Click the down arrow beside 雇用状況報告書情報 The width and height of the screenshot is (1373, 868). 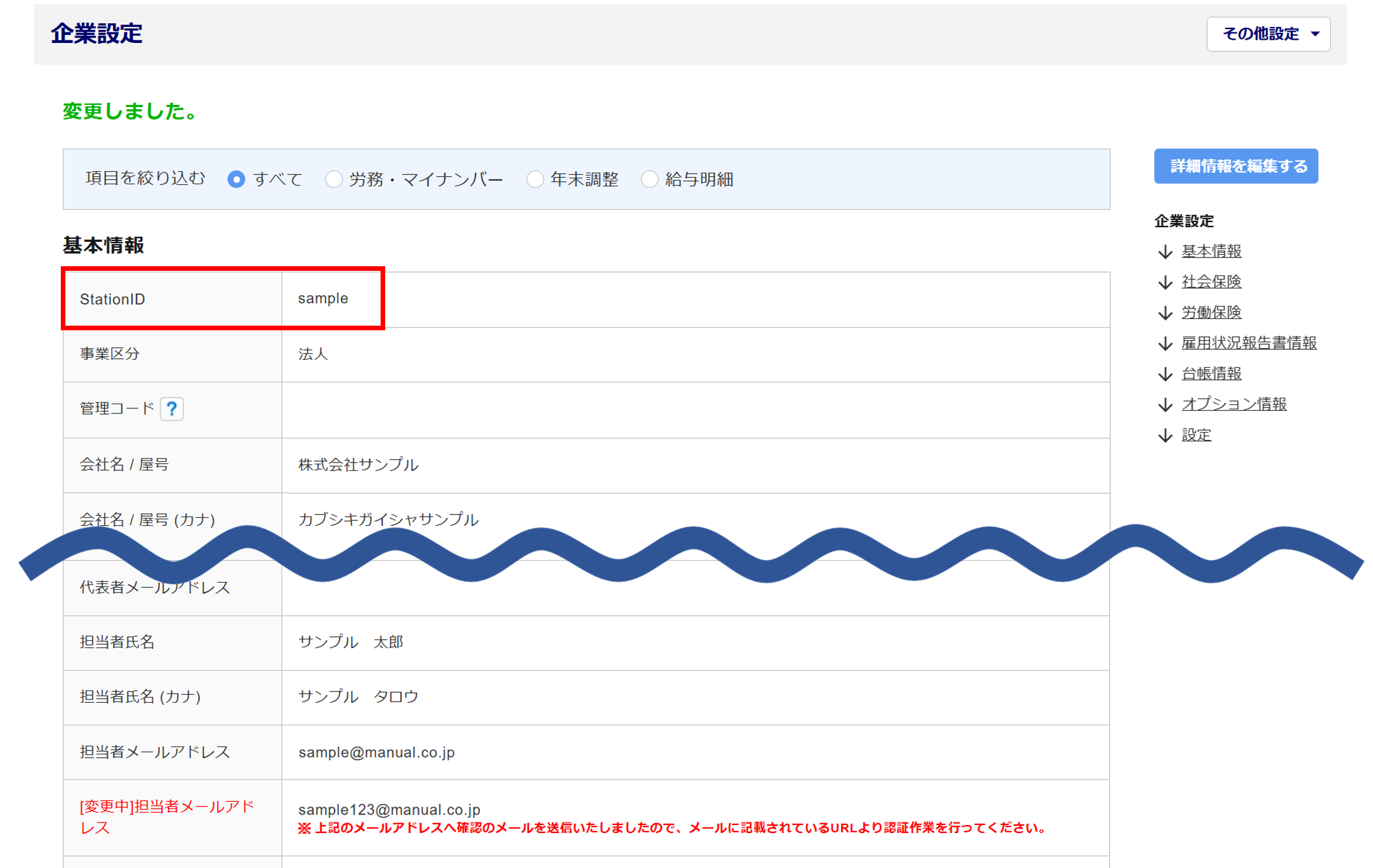coord(1166,344)
